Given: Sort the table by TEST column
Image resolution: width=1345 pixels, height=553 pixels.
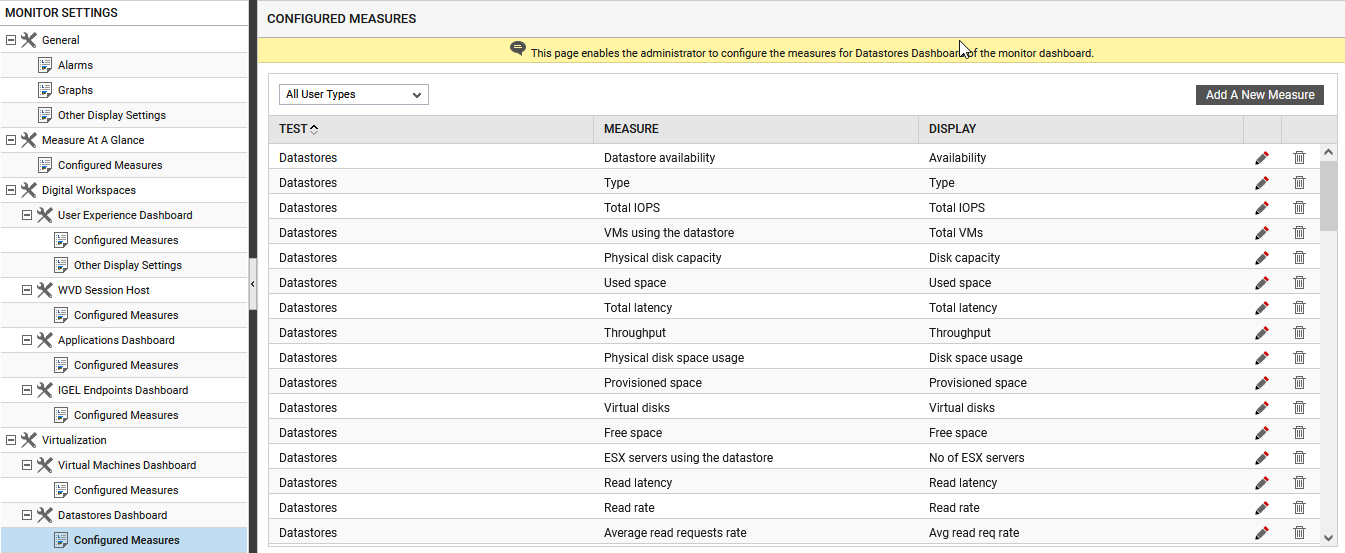Looking at the screenshot, I should 298,129.
